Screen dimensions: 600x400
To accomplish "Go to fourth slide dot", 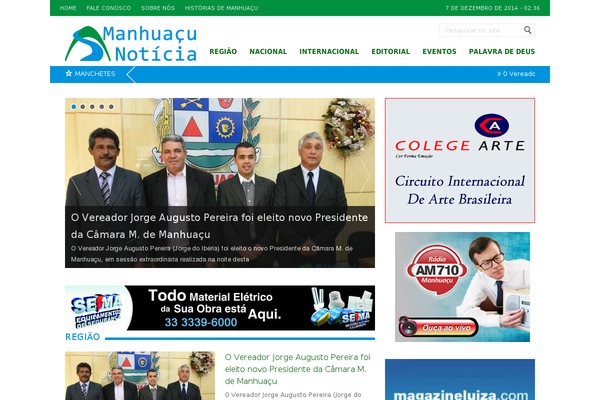I will (102, 107).
